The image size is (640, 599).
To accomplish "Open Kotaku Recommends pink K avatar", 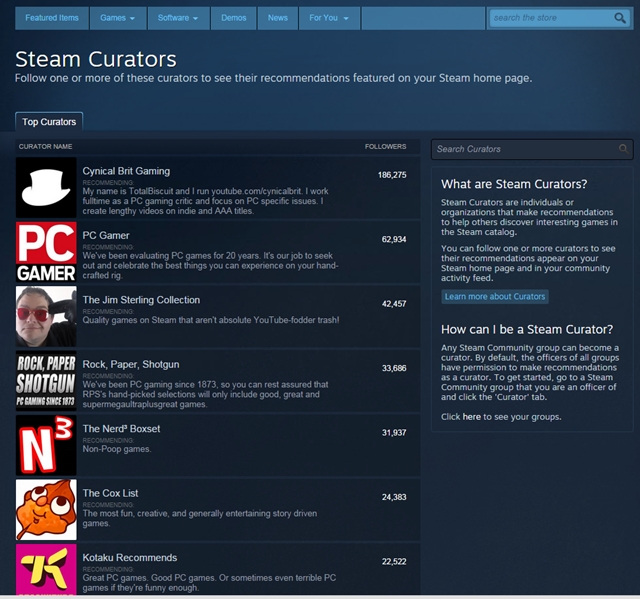I will click(46, 569).
